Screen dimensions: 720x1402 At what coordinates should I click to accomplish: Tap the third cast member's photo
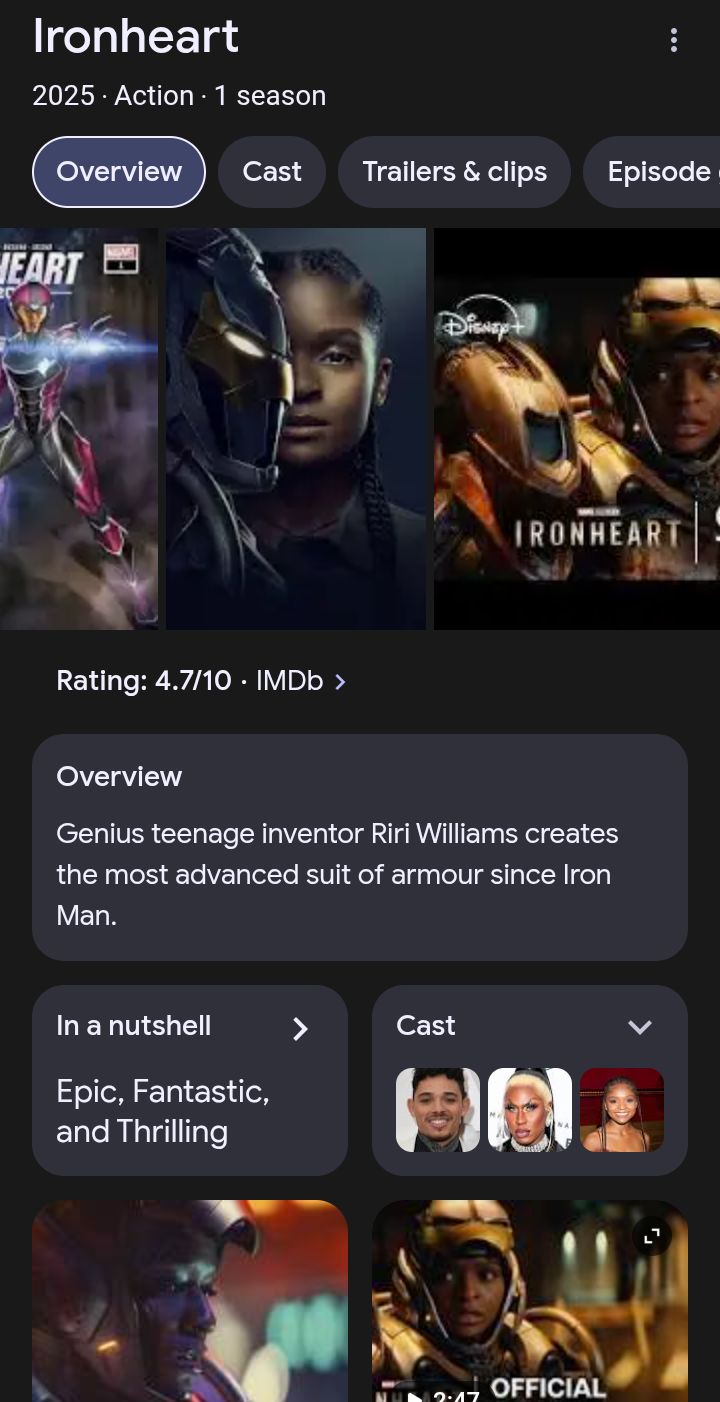[622, 1110]
